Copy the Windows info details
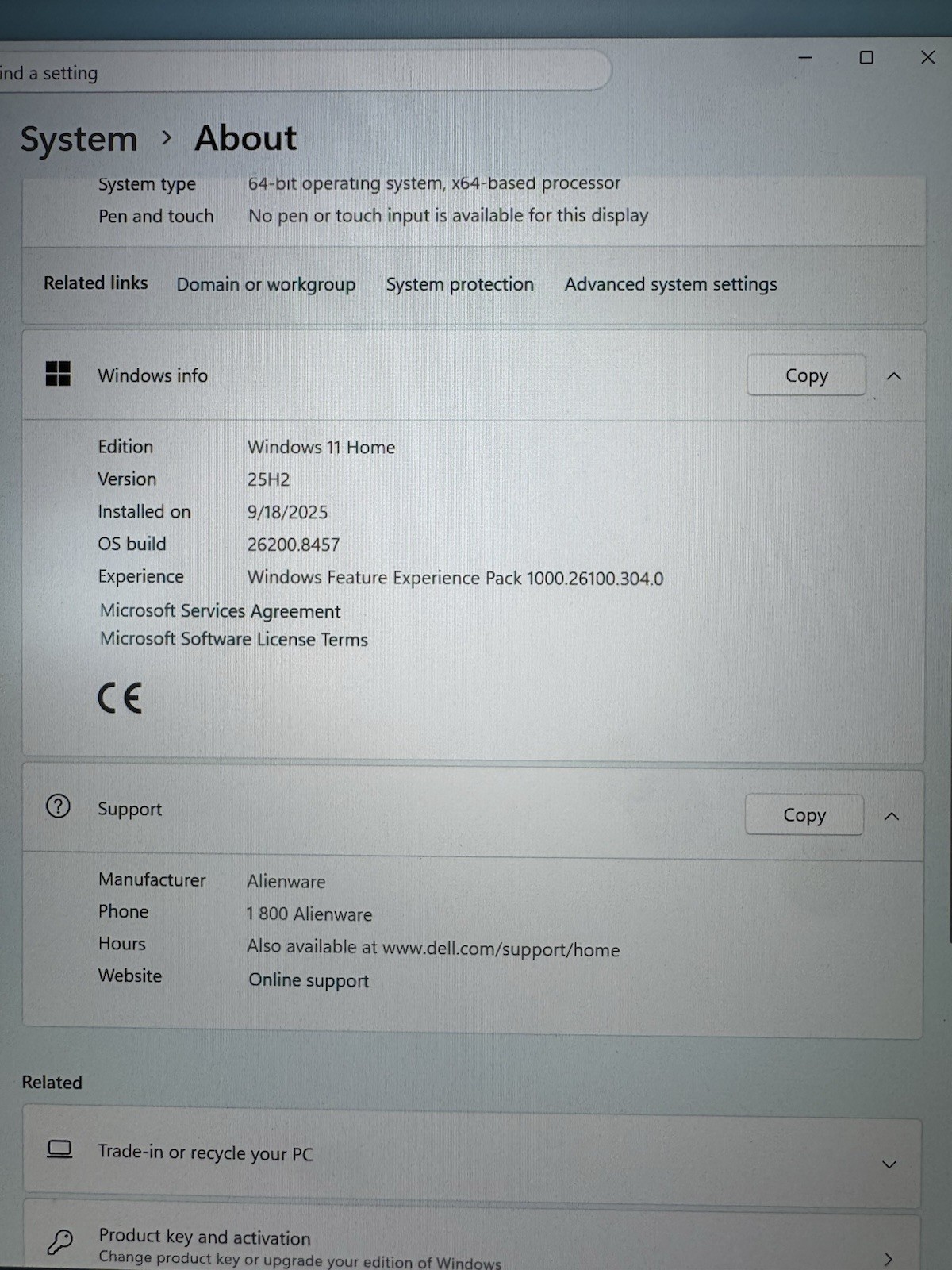The width and height of the screenshot is (952, 1270). click(x=806, y=375)
